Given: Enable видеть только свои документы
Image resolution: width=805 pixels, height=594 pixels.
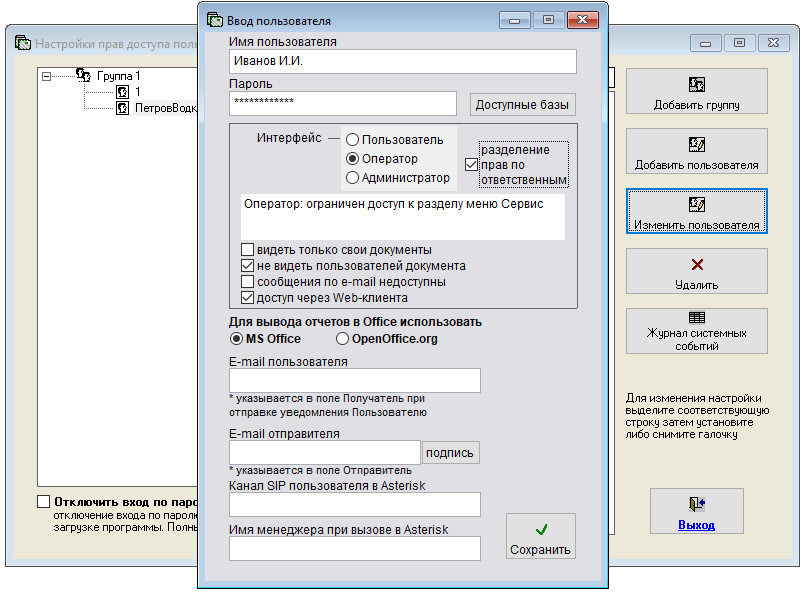Looking at the screenshot, I should click(247, 250).
